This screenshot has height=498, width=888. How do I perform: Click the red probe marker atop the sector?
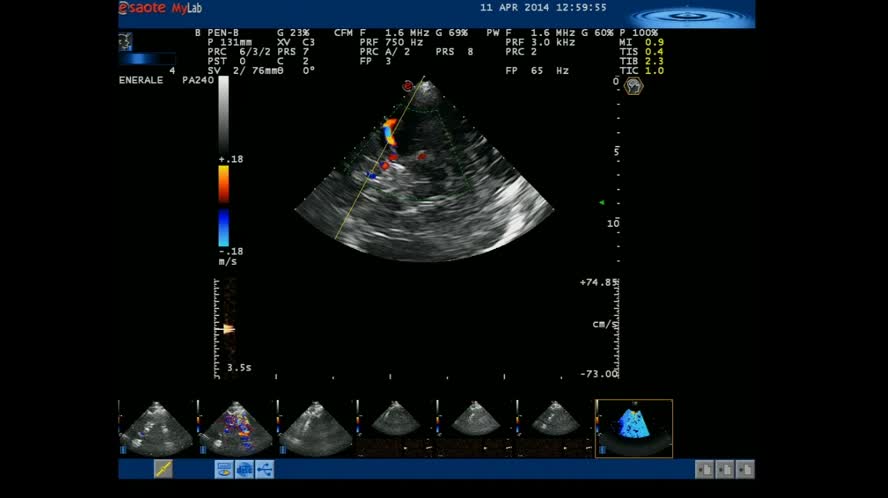[408, 87]
